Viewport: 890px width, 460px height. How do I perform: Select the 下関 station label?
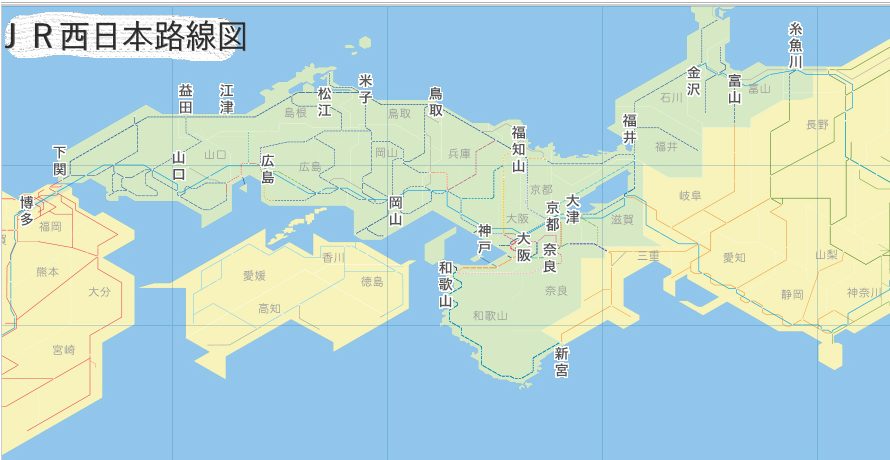60,160
